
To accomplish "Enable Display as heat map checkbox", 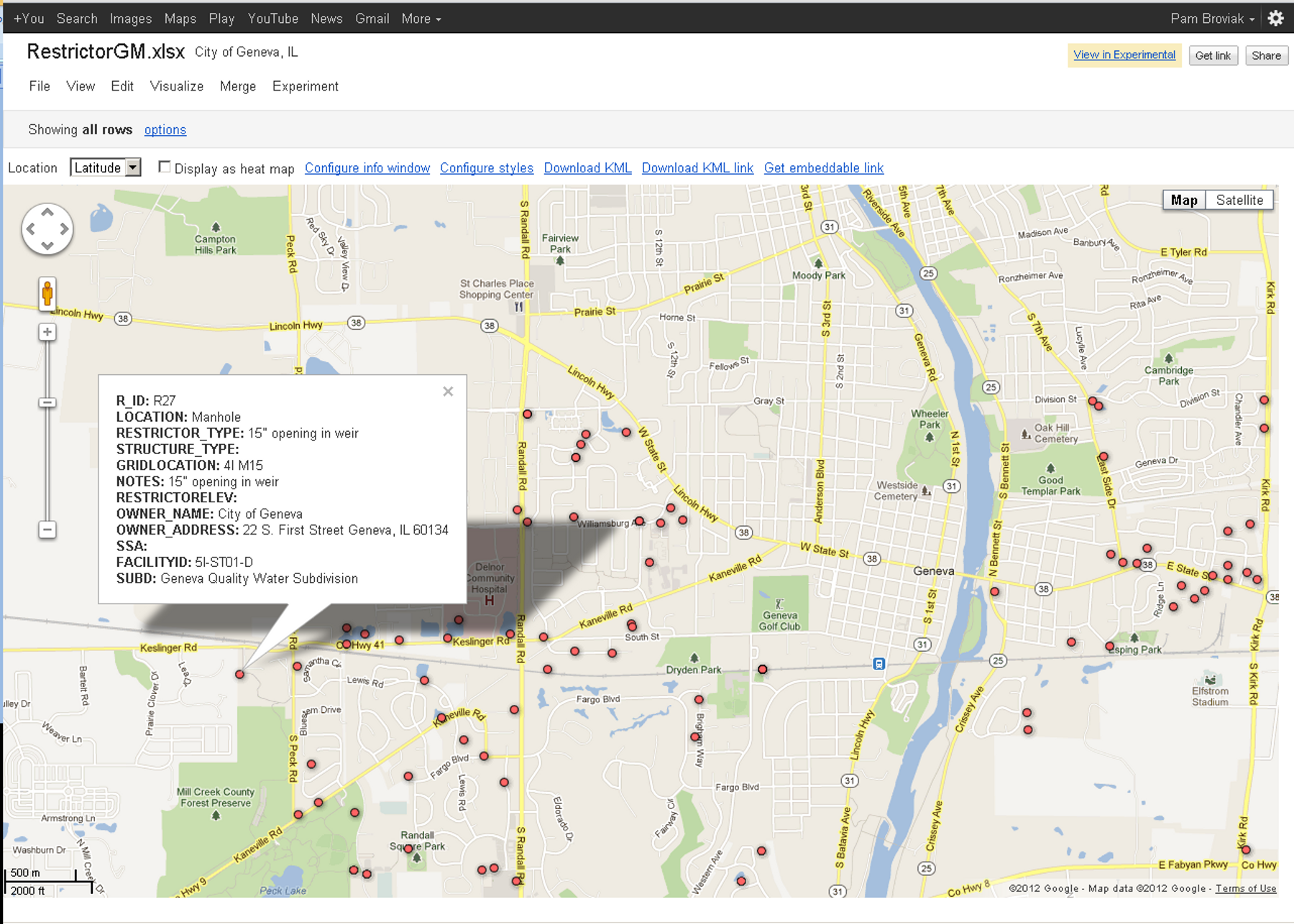I will point(165,167).
